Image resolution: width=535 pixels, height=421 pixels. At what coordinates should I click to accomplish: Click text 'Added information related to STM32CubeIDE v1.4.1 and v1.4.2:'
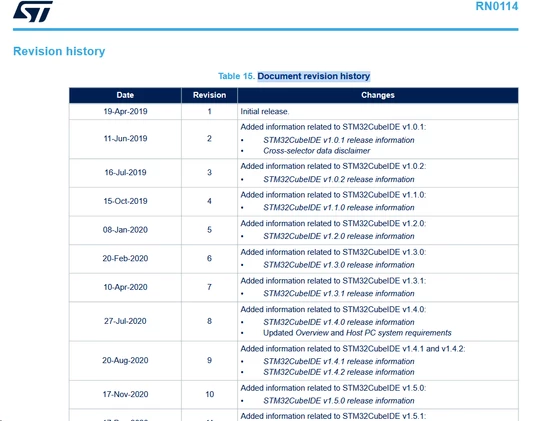(353, 349)
